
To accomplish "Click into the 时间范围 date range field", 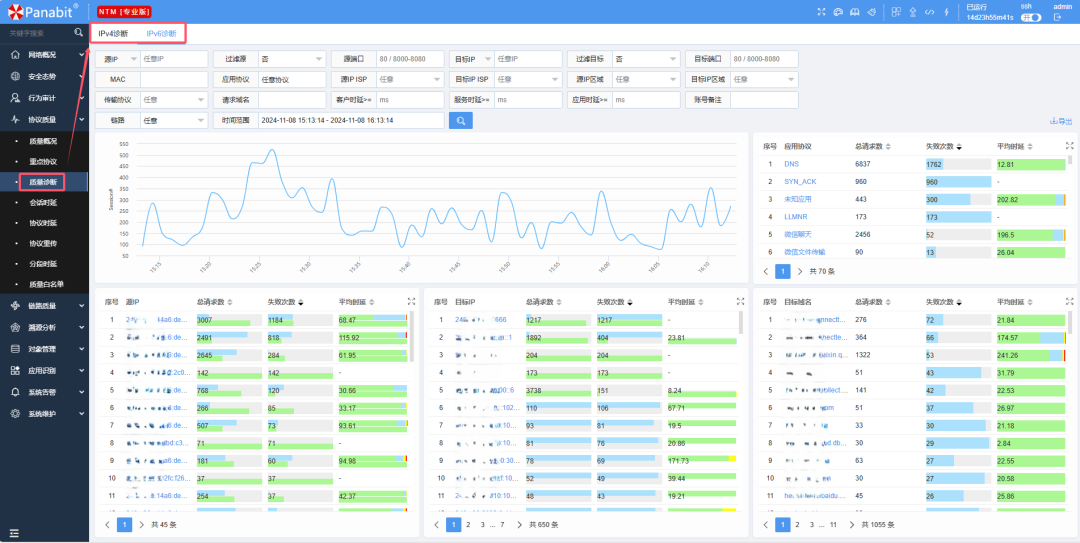I will coord(351,120).
